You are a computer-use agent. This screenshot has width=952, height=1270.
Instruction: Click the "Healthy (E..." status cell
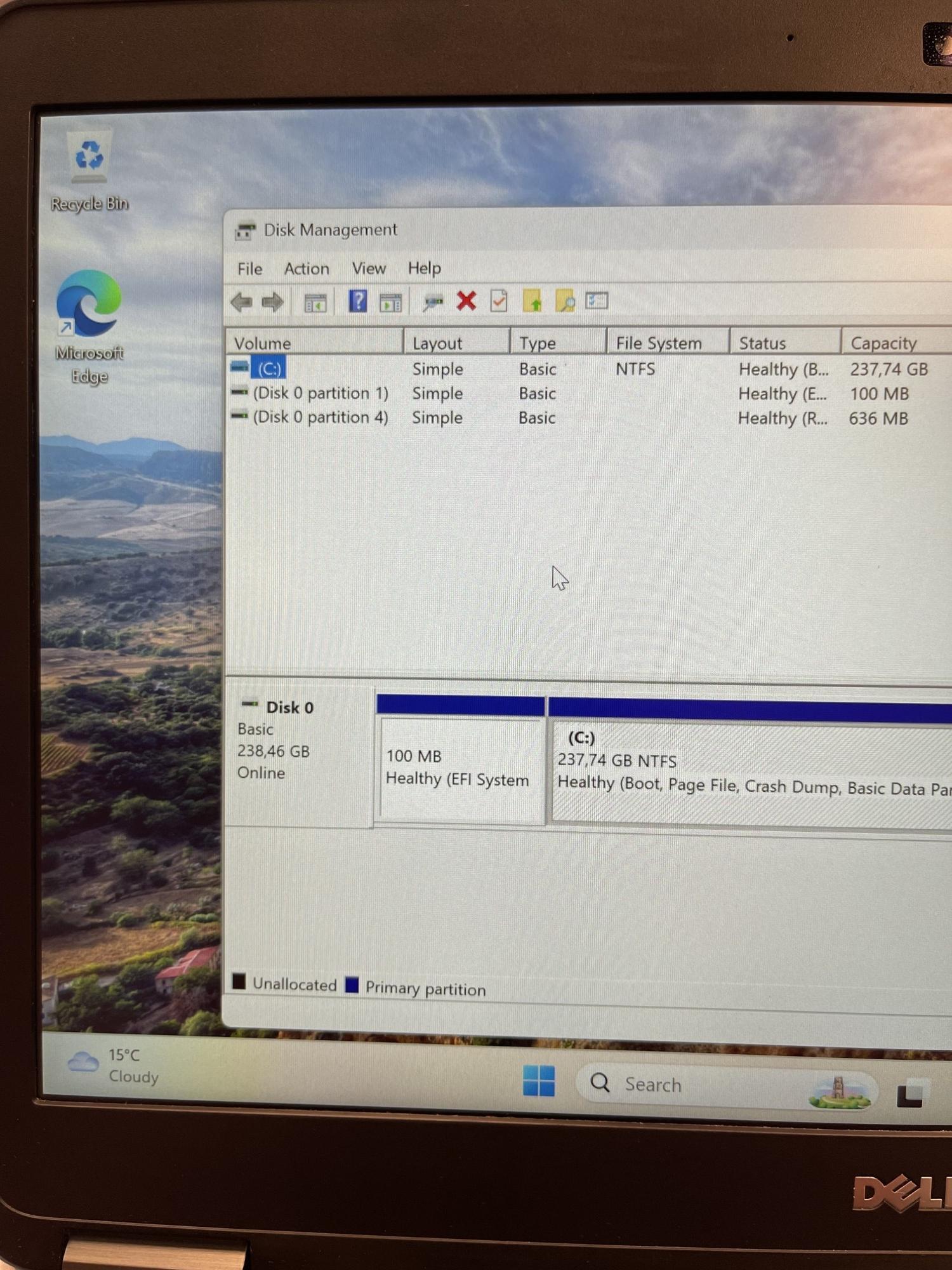783,394
